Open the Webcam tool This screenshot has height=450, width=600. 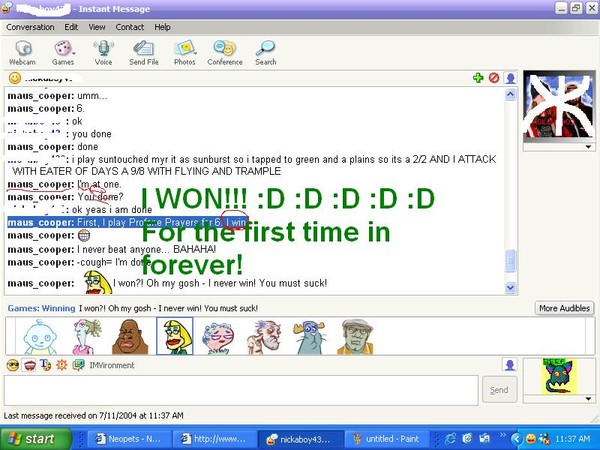point(22,52)
